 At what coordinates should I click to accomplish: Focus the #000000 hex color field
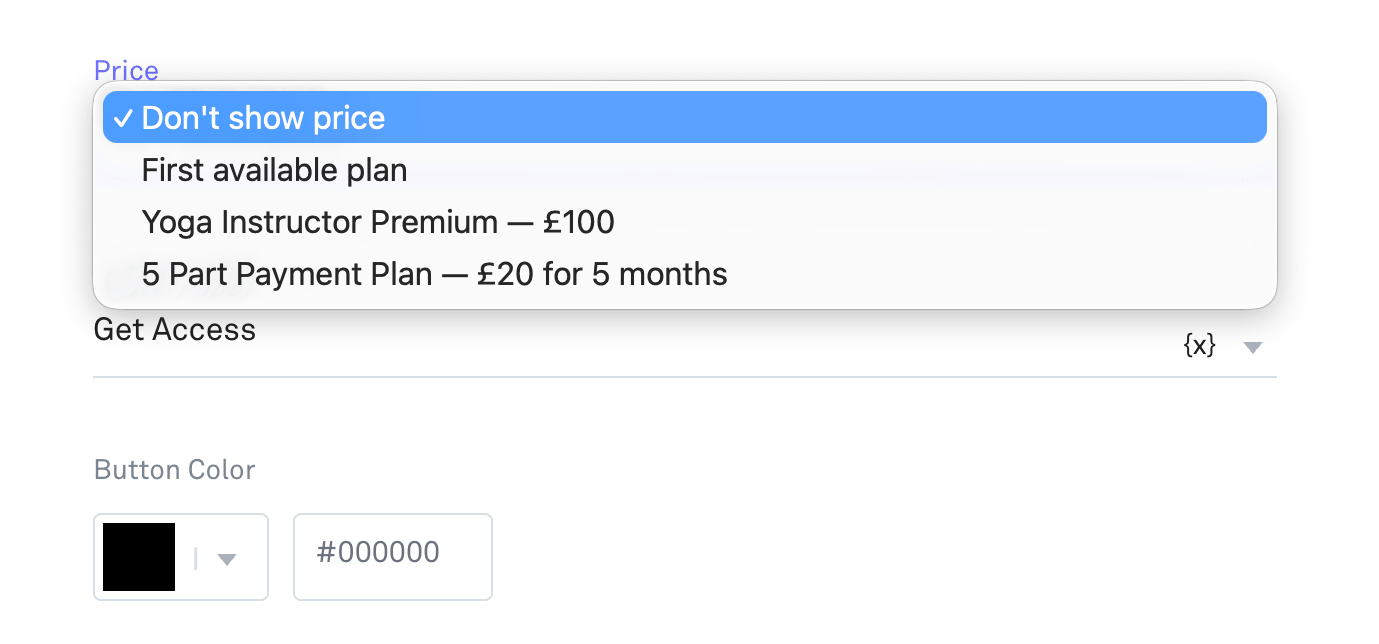coord(393,557)
